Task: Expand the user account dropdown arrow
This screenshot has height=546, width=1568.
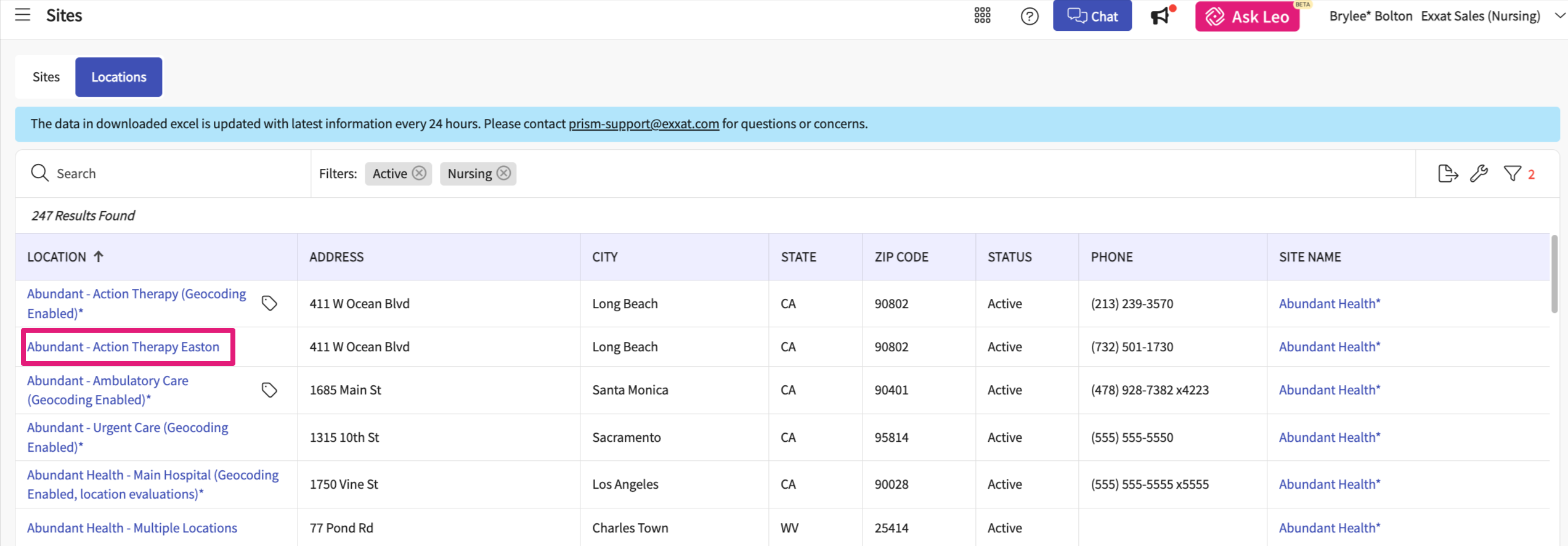Action: [1559, 16]
